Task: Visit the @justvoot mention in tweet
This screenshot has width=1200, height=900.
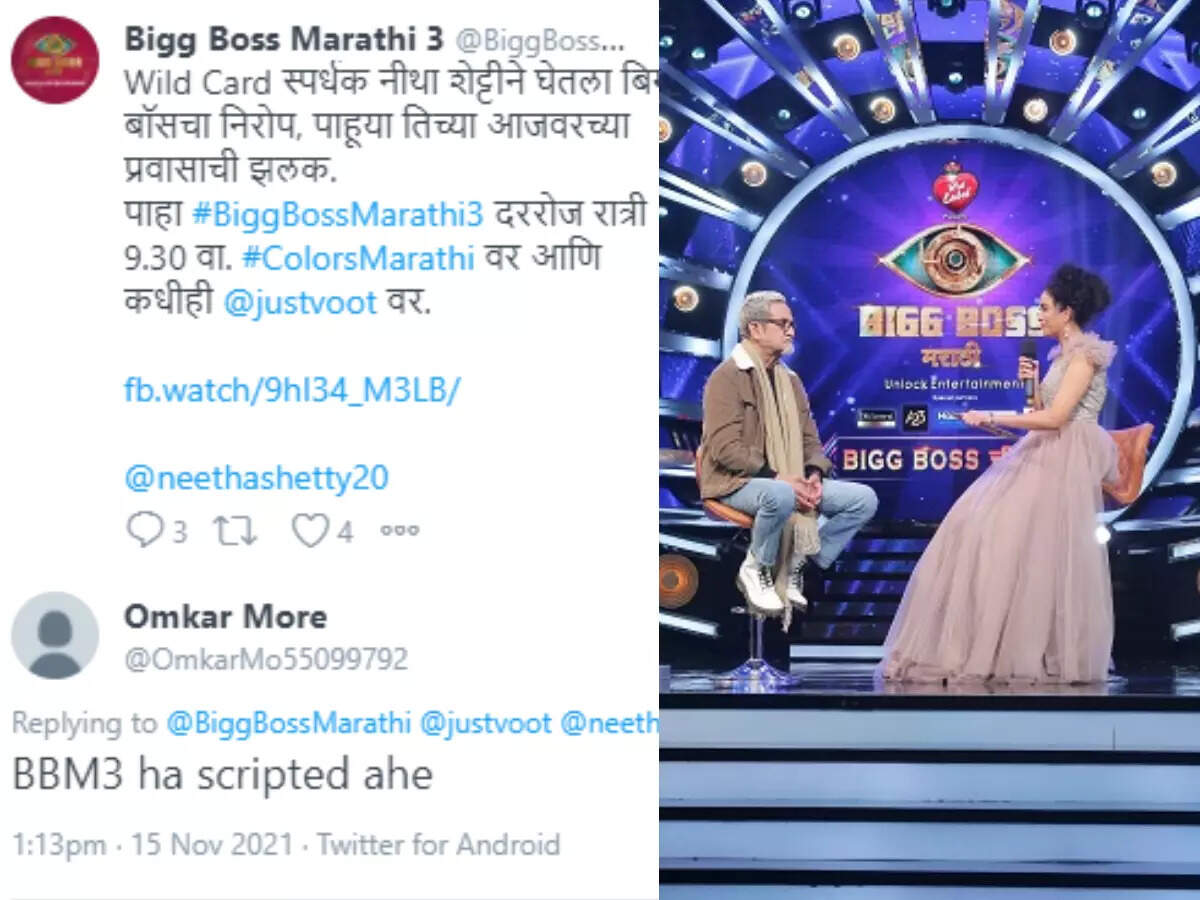Action: 300,302
